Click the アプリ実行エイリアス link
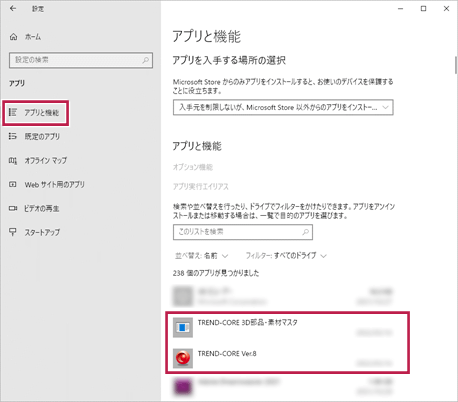The width and height of the screenshot is (458, 402). coord(201,187)
